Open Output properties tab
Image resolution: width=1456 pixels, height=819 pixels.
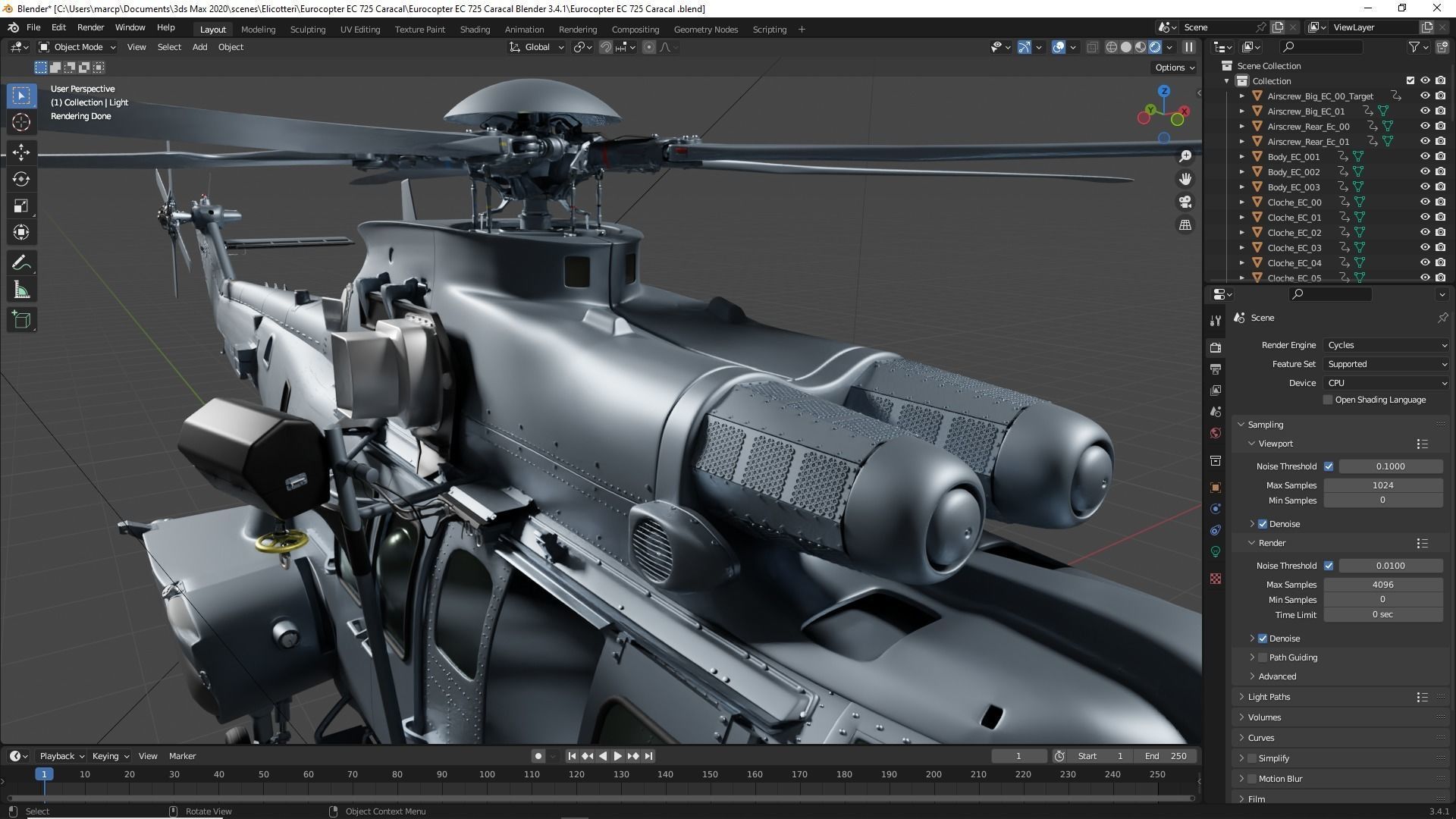pyautogui.click(x=1216, y=369)
